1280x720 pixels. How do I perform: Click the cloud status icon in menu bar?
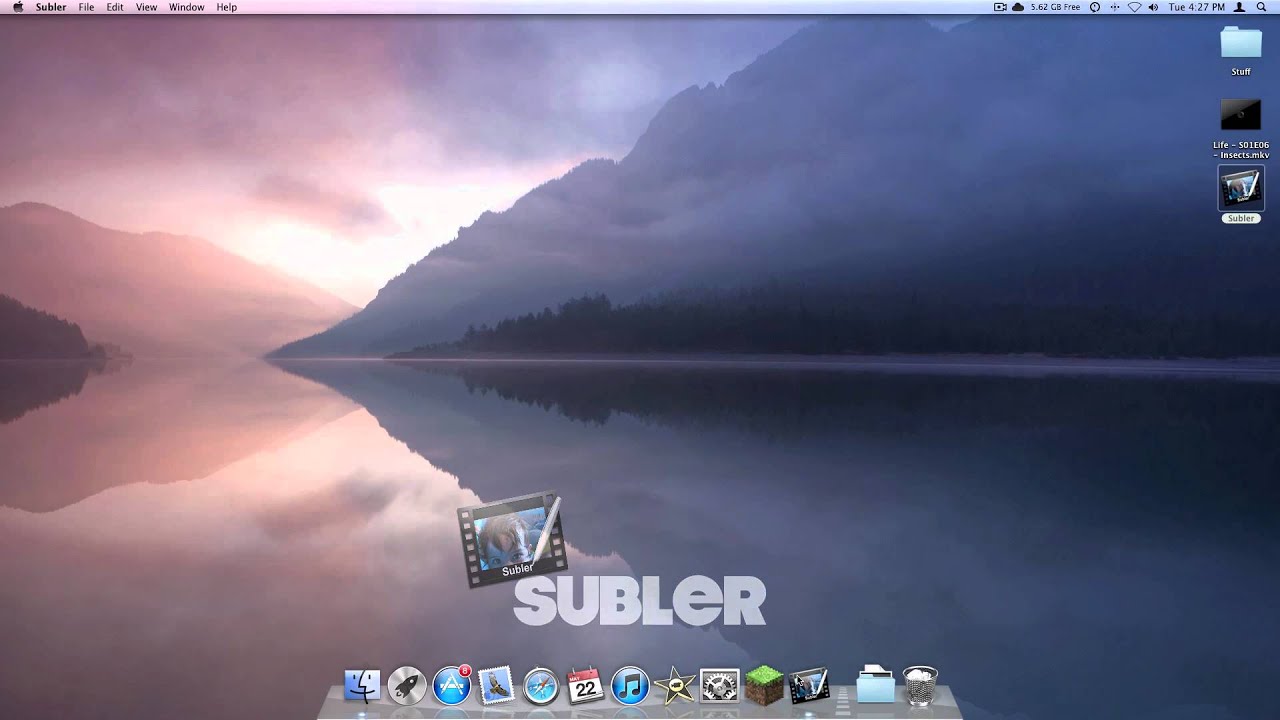pyautogui.click(x=1019, y=7)
